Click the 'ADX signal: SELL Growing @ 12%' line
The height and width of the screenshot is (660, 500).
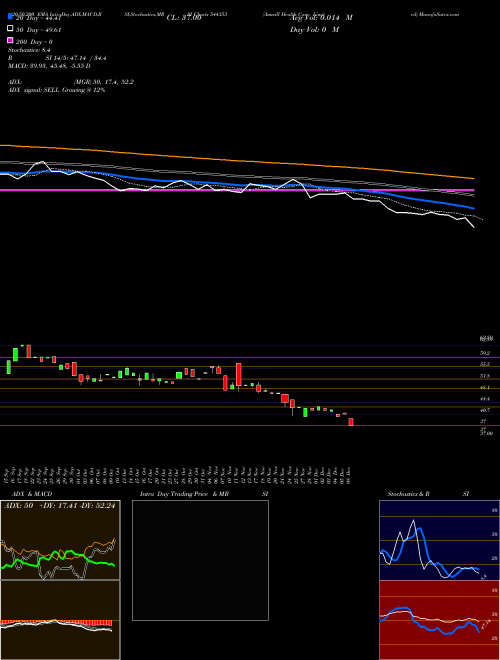[x=56, y=90]
